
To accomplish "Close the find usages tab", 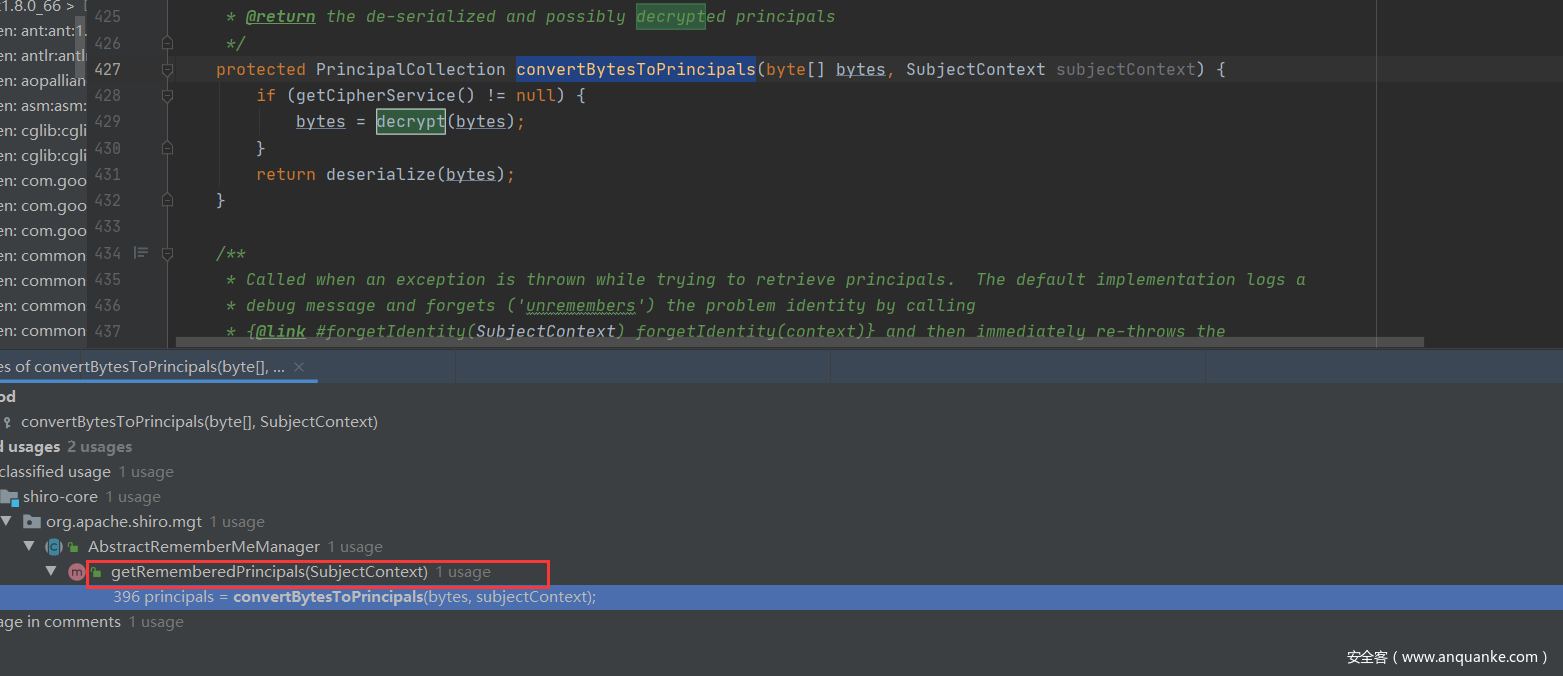I will pyautogui.click(x=299, y=367).
